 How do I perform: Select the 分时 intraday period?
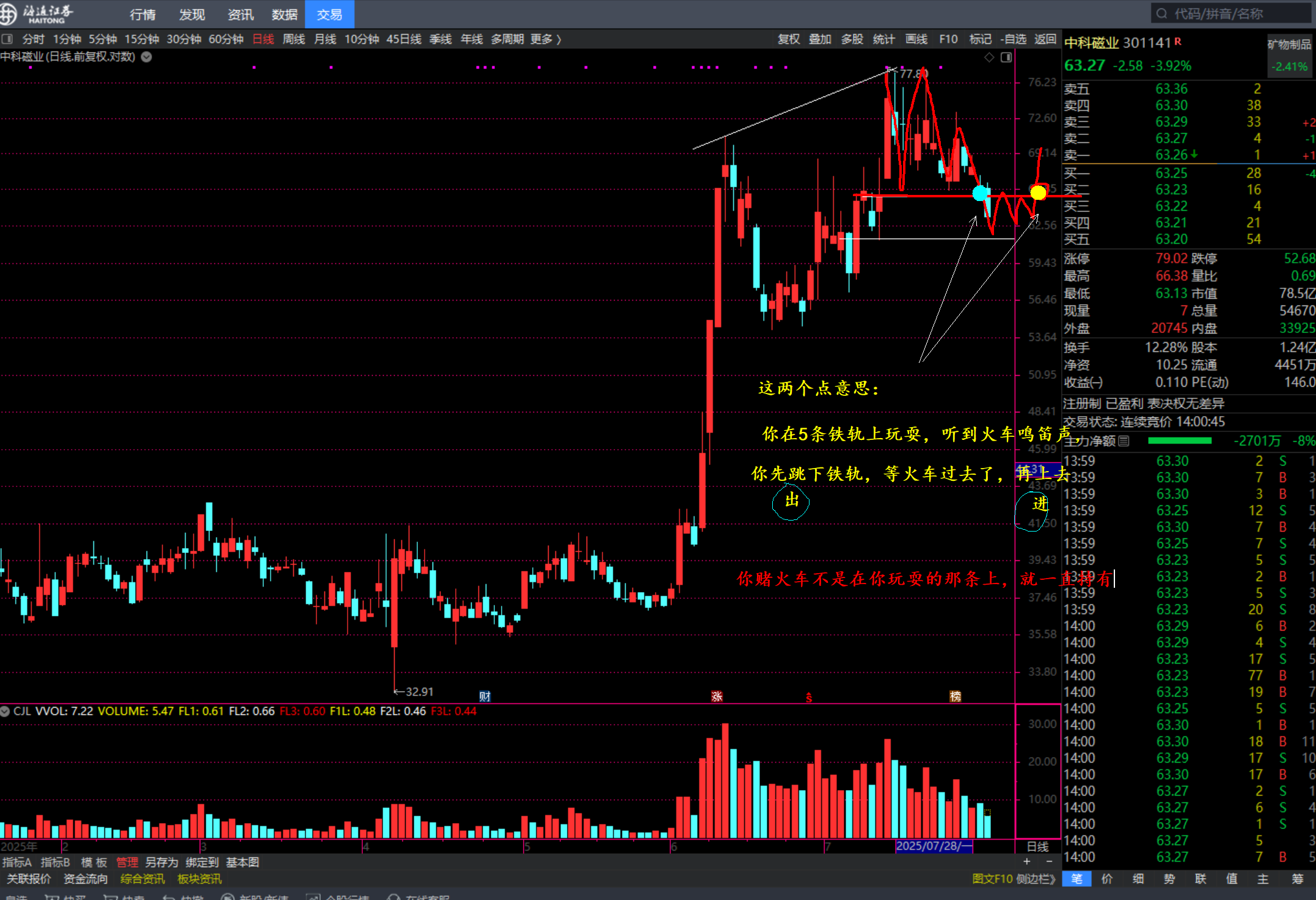tap(33, 39)
